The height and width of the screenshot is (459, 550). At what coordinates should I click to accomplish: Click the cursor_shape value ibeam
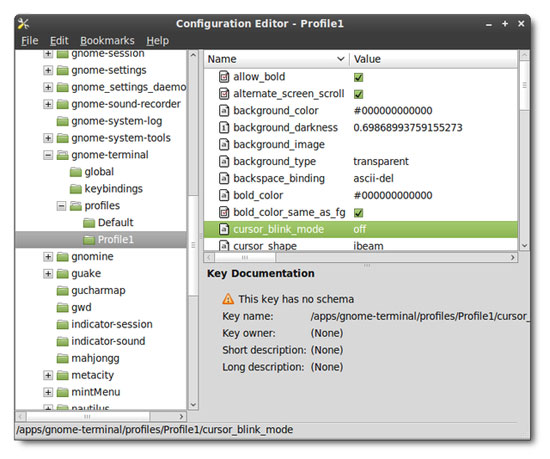[368, 246]
